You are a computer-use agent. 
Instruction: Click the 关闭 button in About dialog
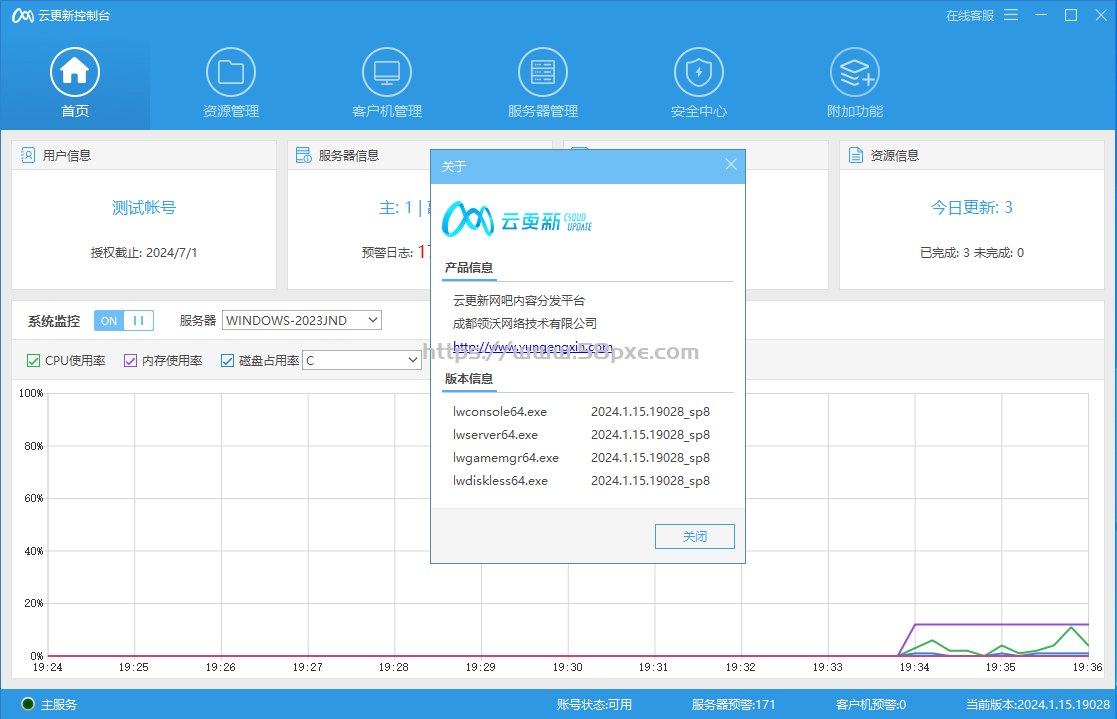[695, 537]
